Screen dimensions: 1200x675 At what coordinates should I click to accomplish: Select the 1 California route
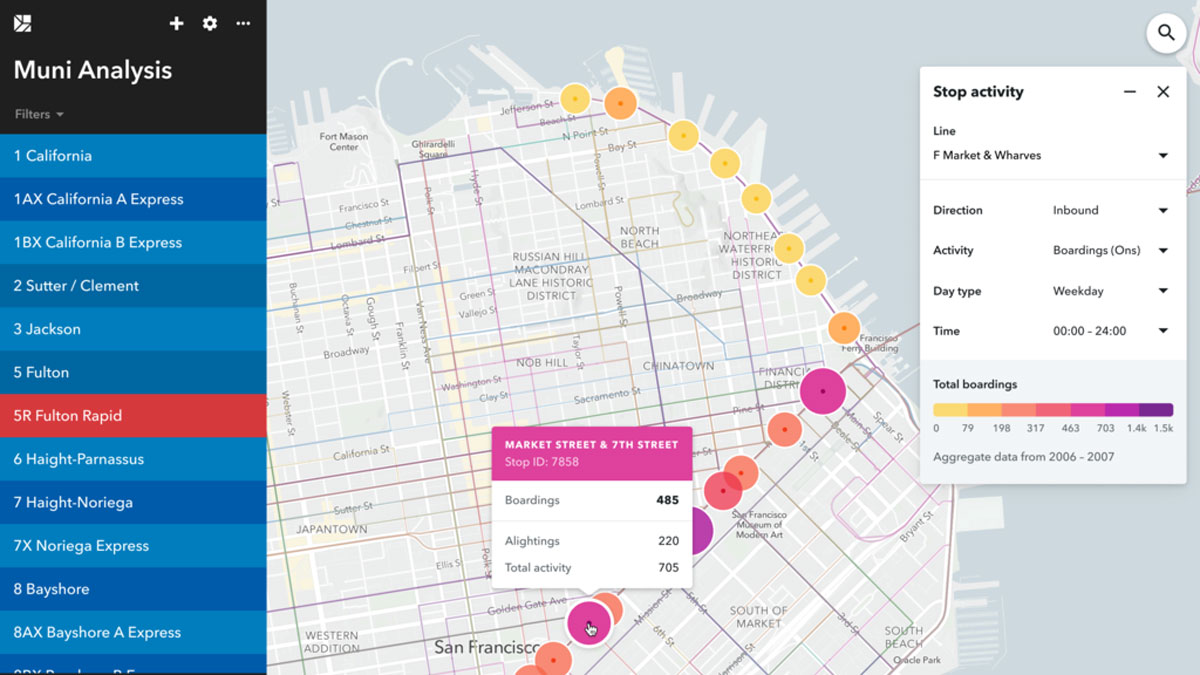[133, 156]
